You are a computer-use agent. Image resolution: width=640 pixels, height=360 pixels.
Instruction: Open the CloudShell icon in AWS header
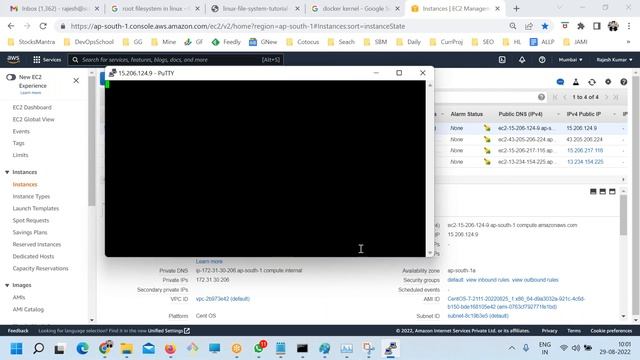(502, 60)
